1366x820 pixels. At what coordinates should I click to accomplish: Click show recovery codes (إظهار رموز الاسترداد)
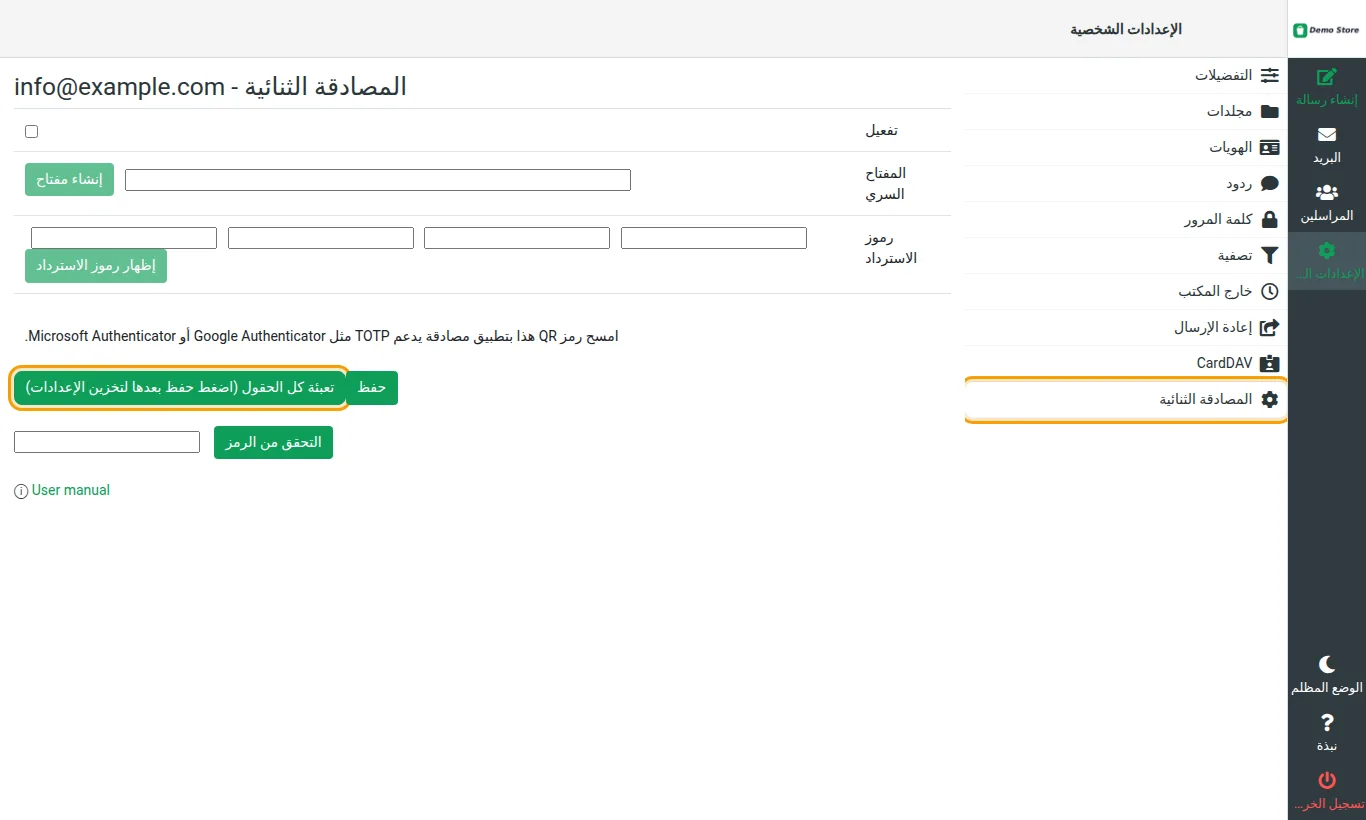[x=96, y=266]
